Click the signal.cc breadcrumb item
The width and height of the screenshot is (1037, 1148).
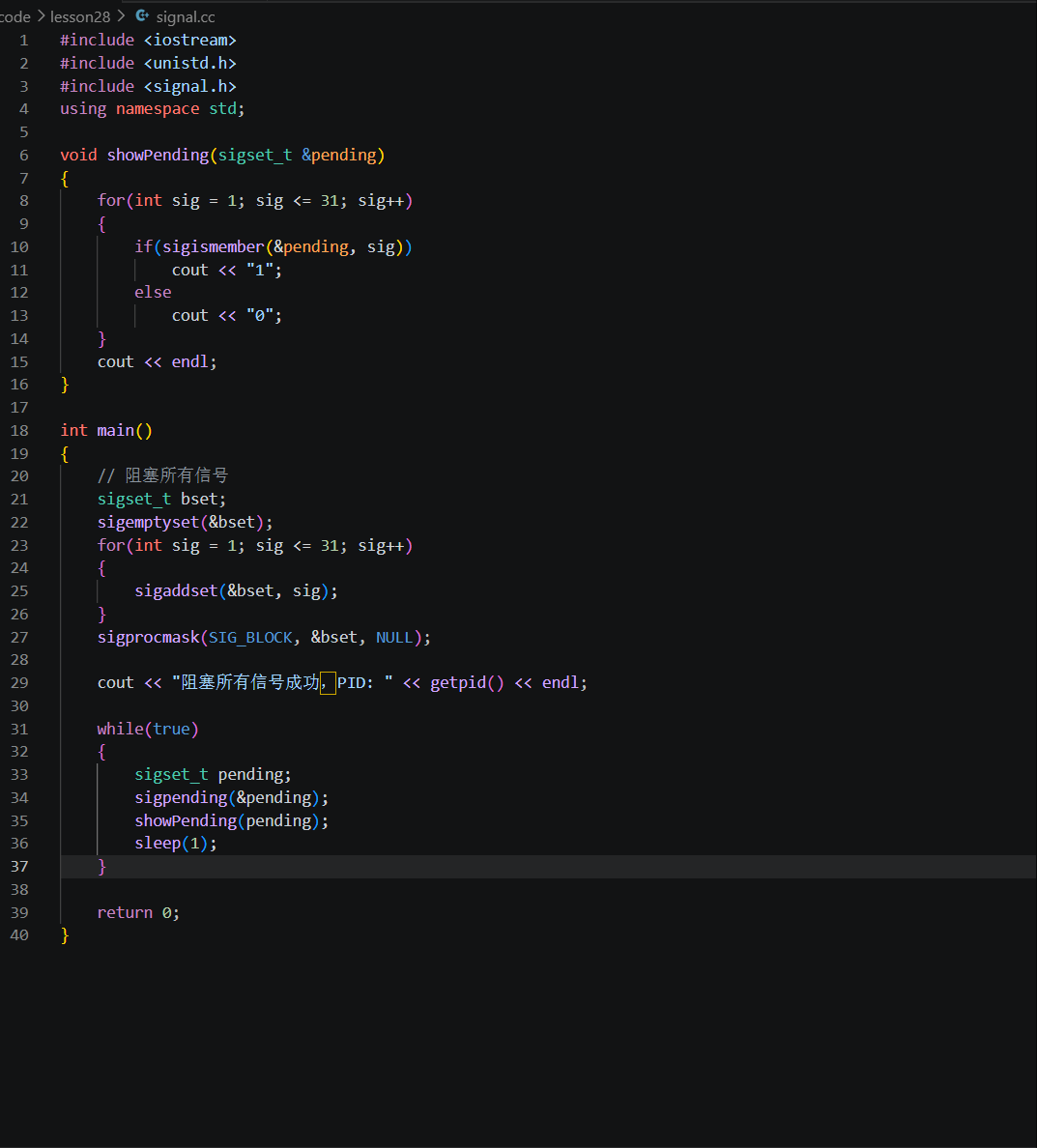tap(186, 16)
